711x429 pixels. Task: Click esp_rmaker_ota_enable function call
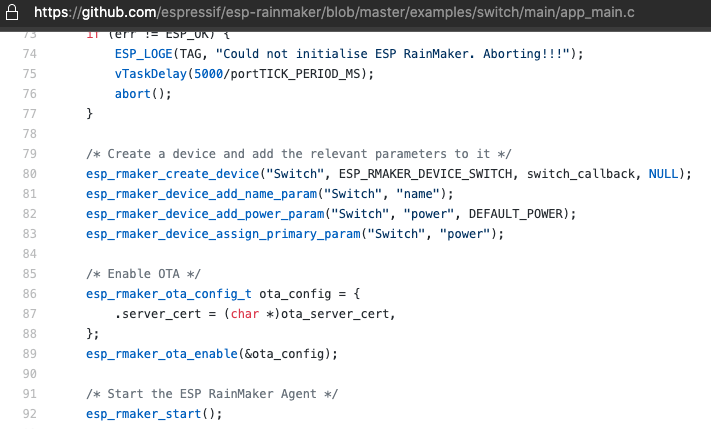[x=162, y=354]
